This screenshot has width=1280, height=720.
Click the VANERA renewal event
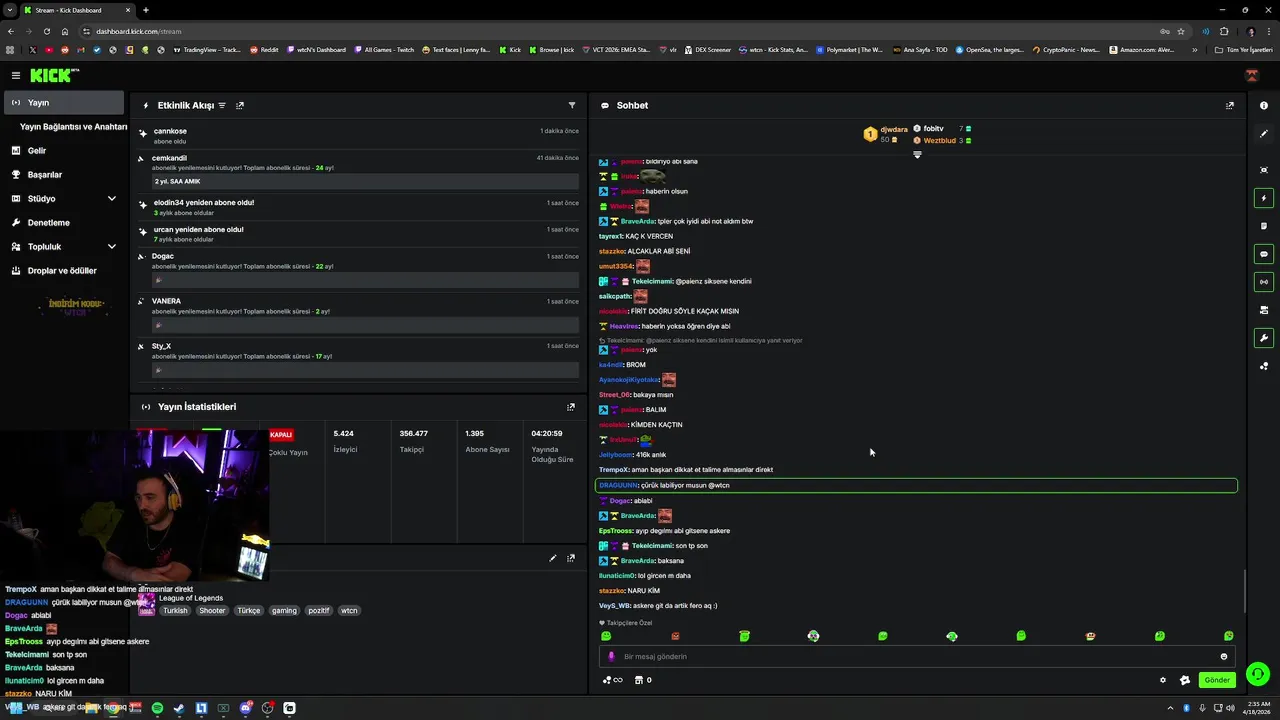359,314
